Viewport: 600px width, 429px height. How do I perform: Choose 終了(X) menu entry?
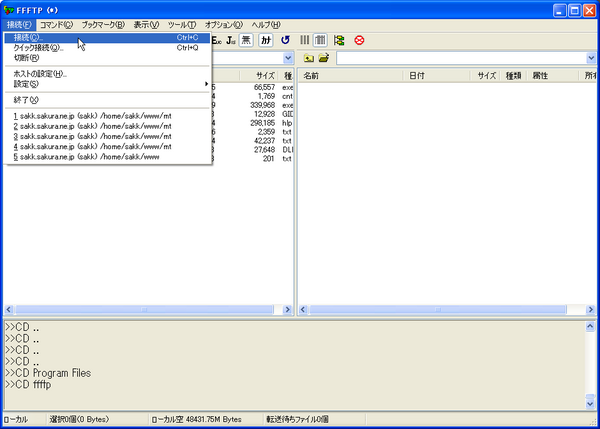[x=107, y=100]
